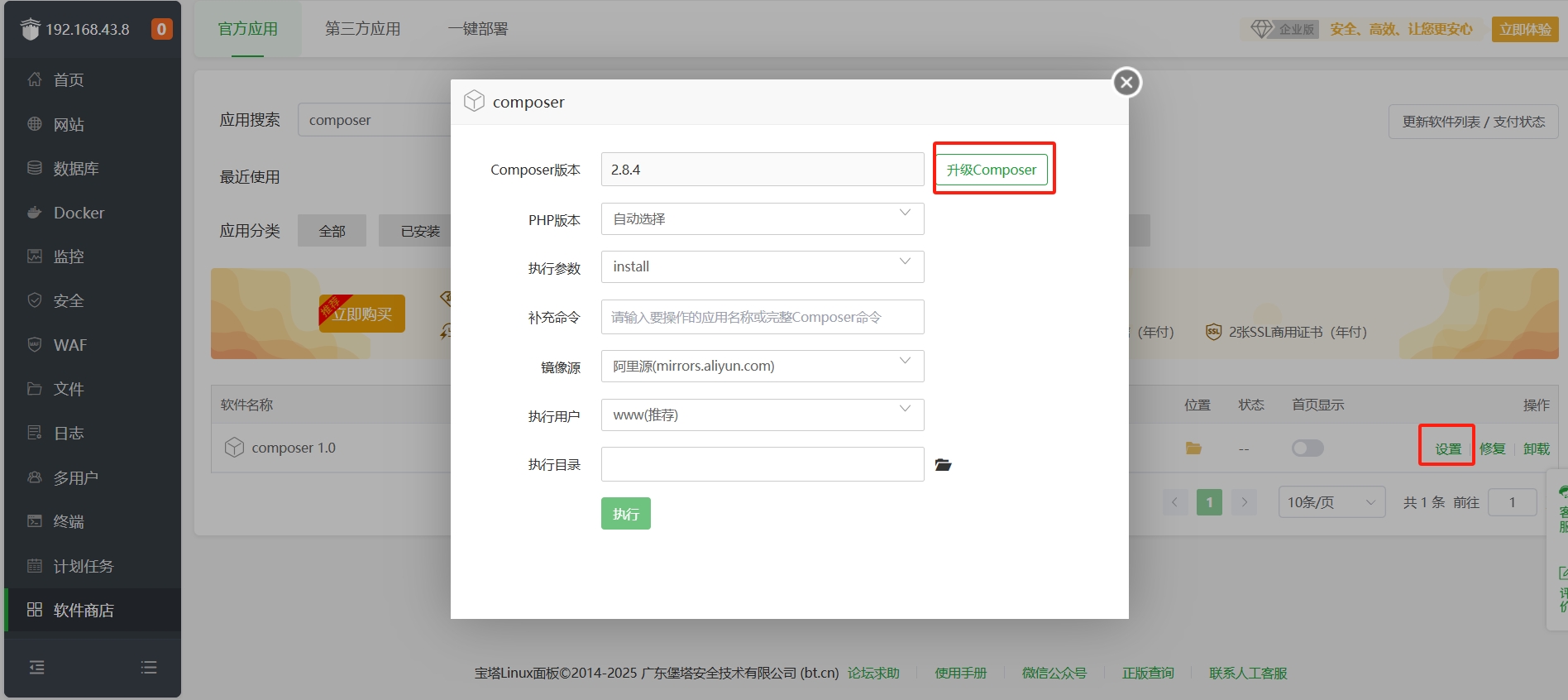The height and width of the screenshot is (700, 1568).
Task: Click the 升级Composer button
Action: [x=991, y=170]
